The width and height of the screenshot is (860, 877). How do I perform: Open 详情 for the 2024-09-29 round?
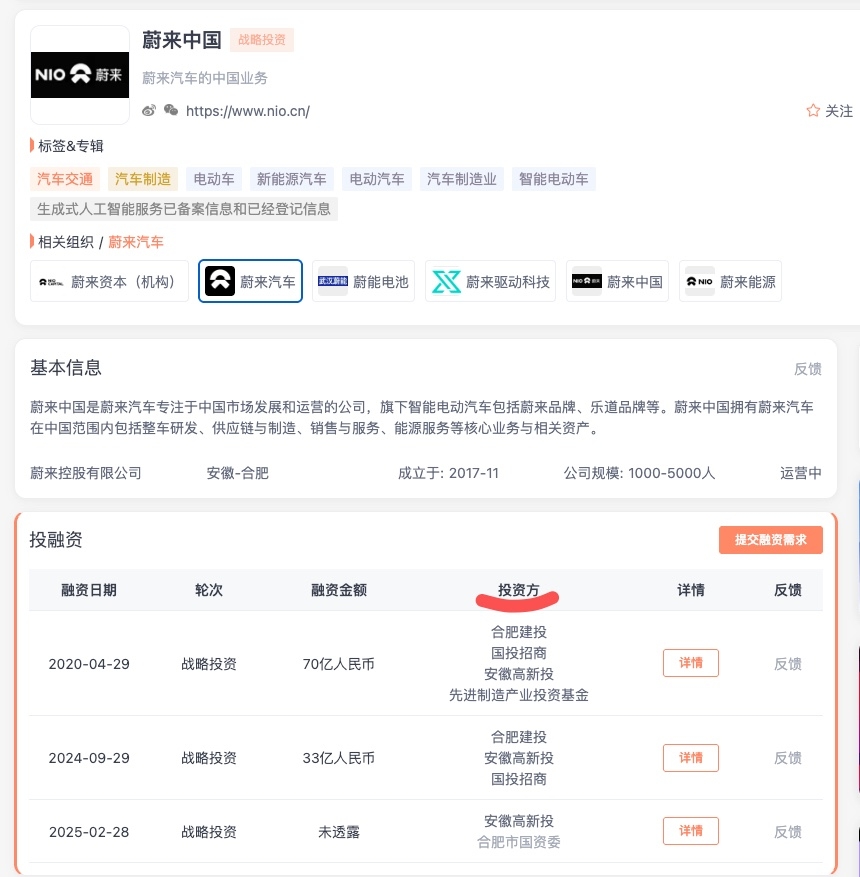pos(691,758)
